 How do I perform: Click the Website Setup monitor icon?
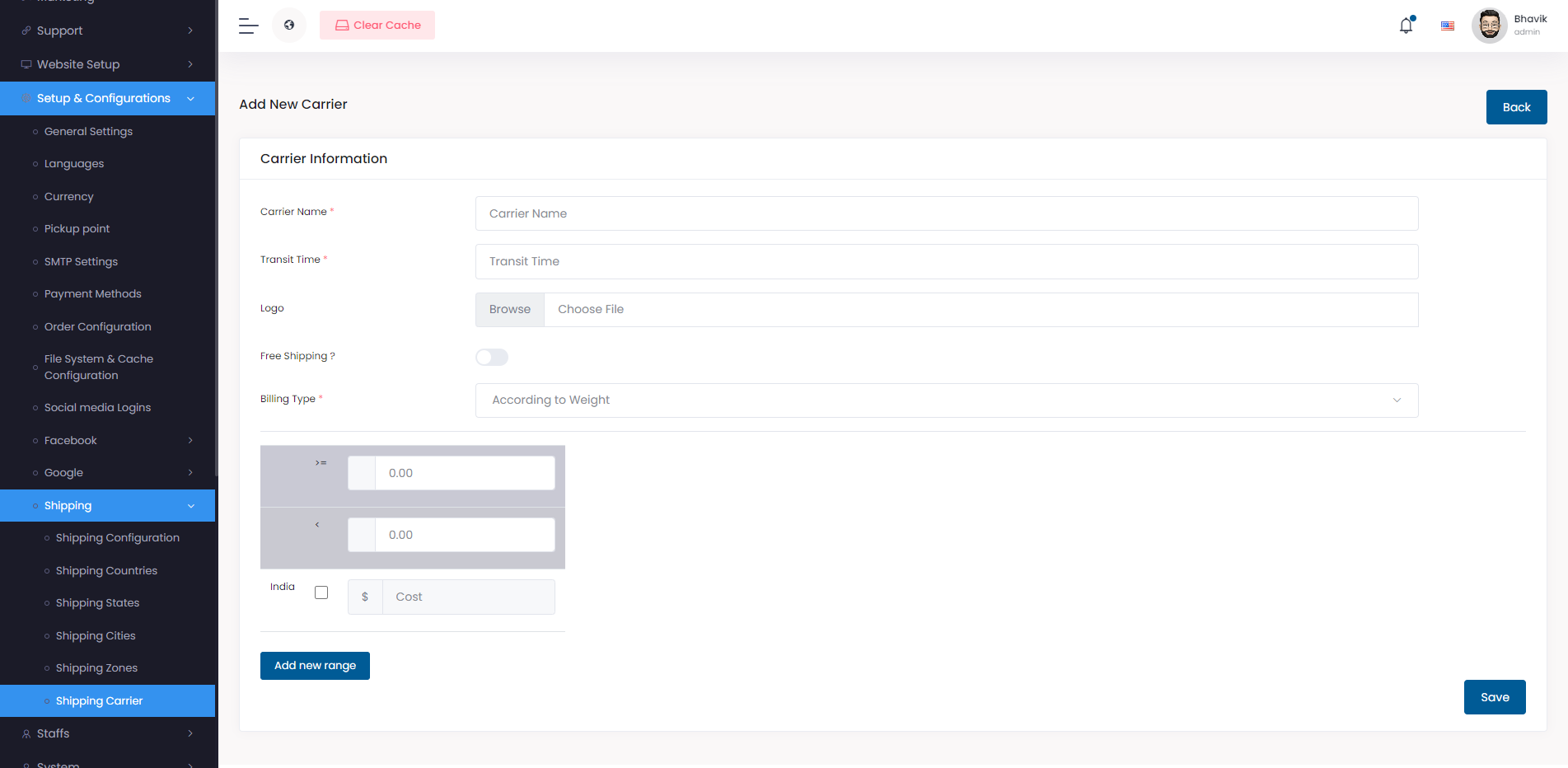click(x=26, y=64)
